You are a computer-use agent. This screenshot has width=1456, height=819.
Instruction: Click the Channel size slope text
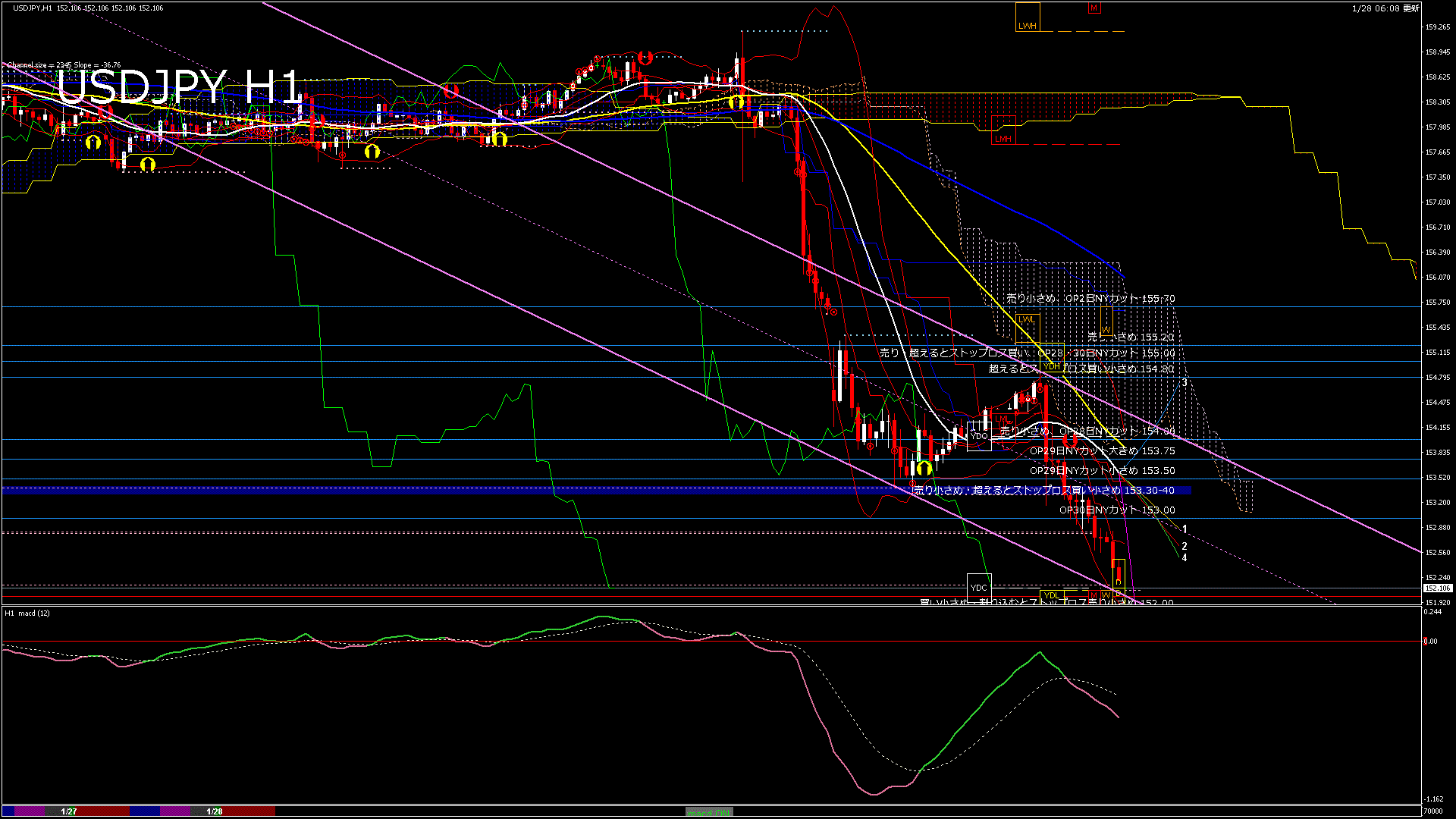click(64, 65)
